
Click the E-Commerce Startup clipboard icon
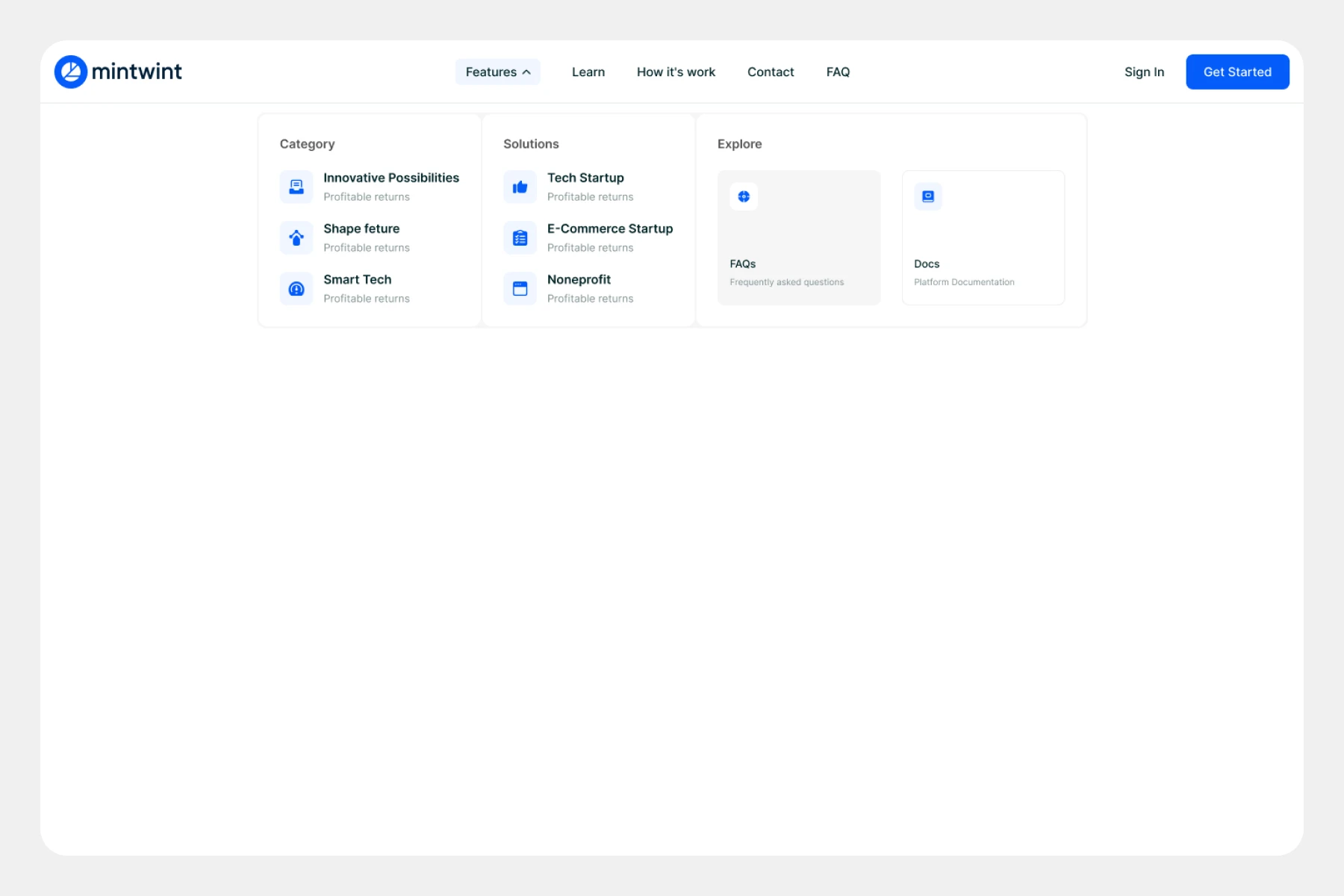(x=520, y=237)
